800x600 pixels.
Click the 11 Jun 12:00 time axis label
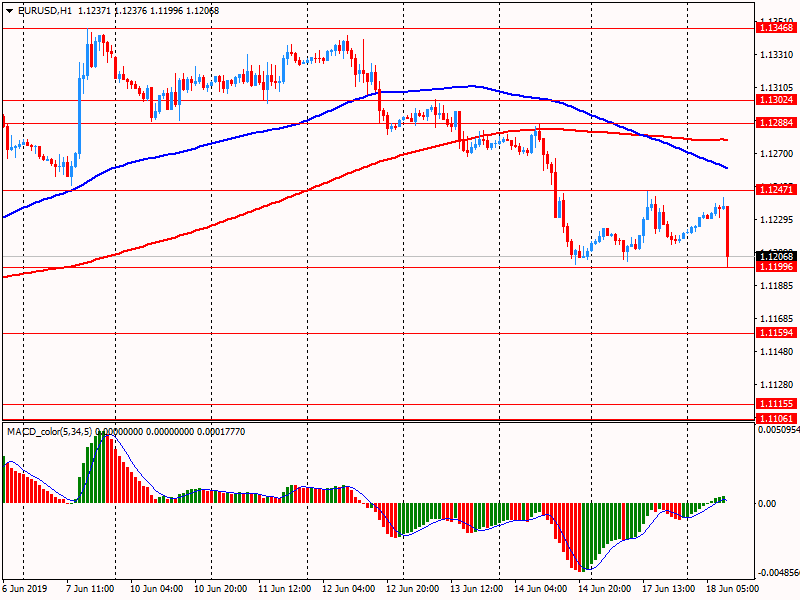click(285, 589)
